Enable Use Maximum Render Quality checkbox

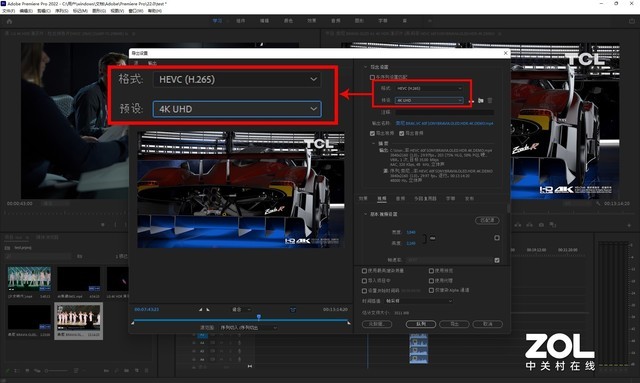[364, 271]
